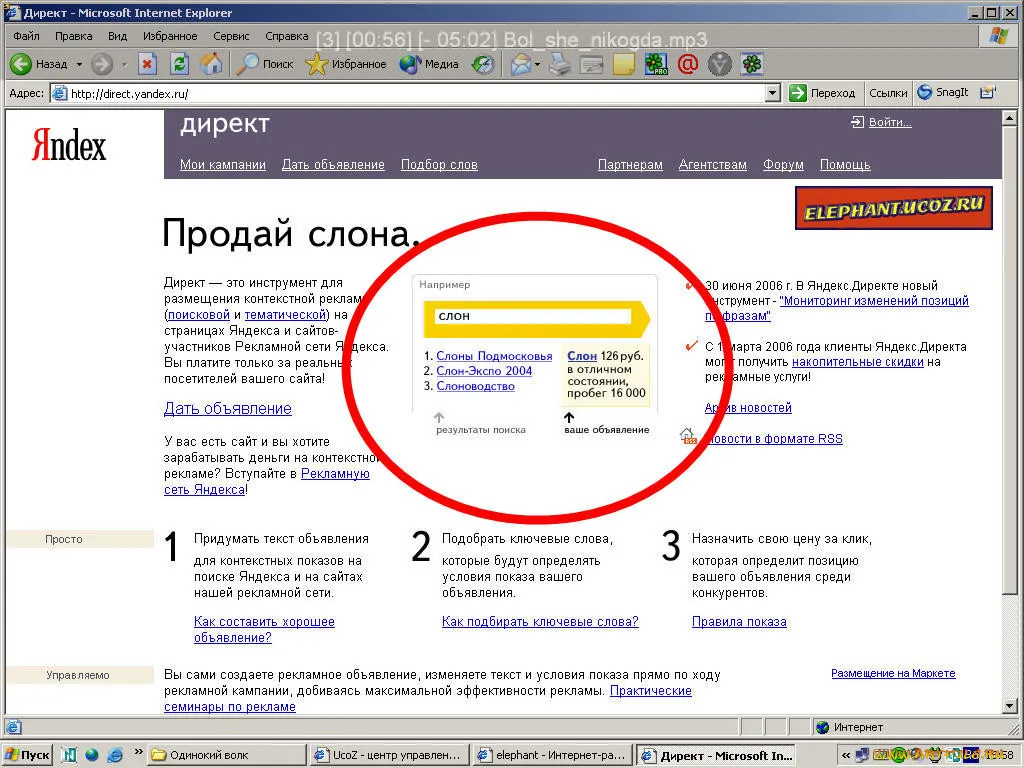The image size is (1024, 768).
Task: Expand the Ссылки links toolbar
Action: tap(888, 93)
